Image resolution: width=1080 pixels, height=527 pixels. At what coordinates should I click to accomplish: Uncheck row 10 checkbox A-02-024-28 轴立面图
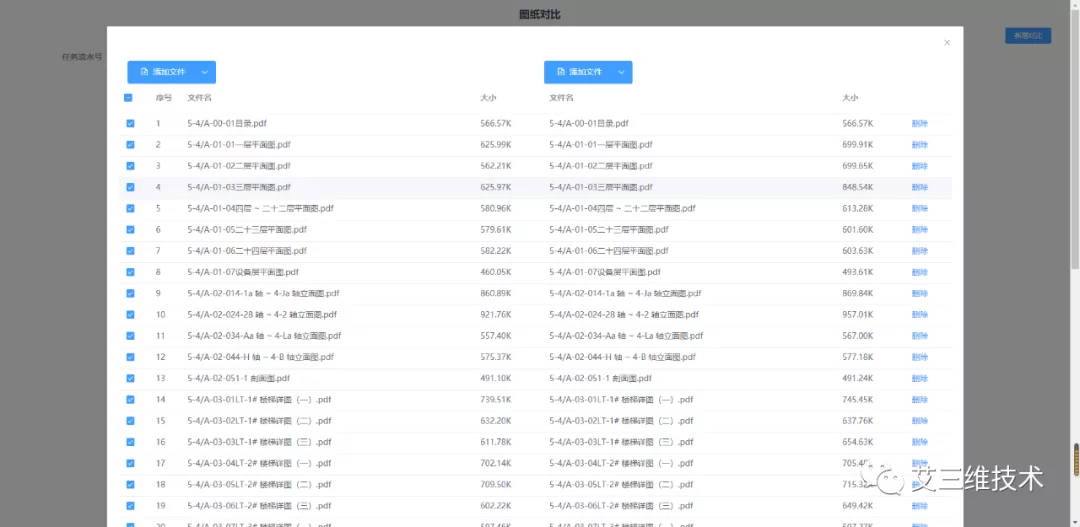tap(130, 315)
